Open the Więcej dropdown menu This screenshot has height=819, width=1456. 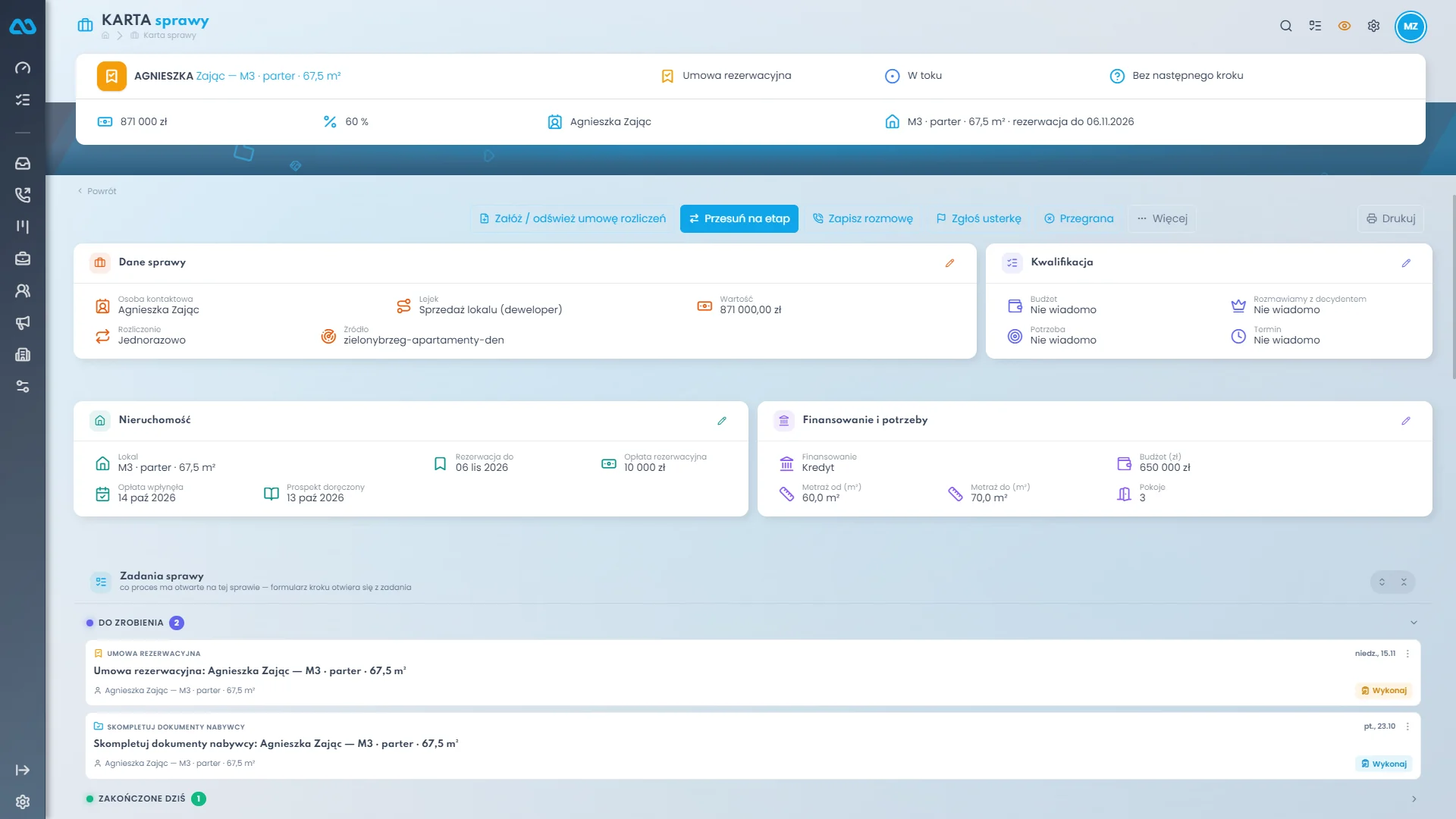point(1162,218)
